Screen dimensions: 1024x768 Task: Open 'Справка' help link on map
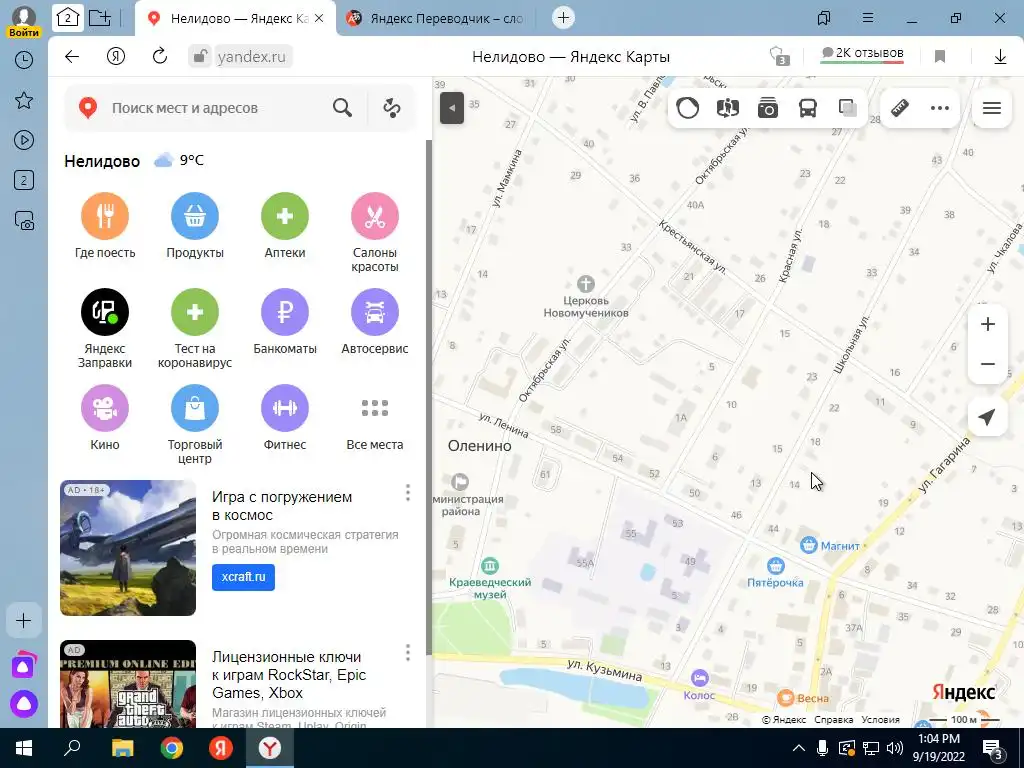(x=833, y=720)
